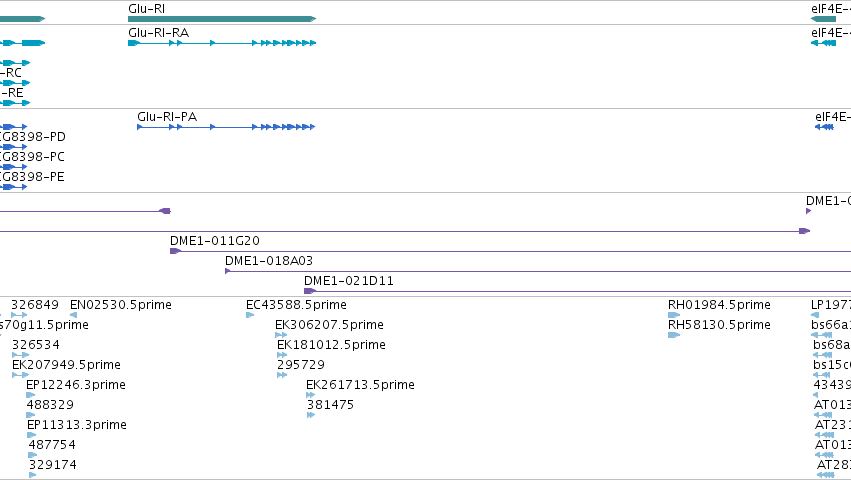Select the purple arrow glyph under DME1-011G20

[x=175, y=251]
